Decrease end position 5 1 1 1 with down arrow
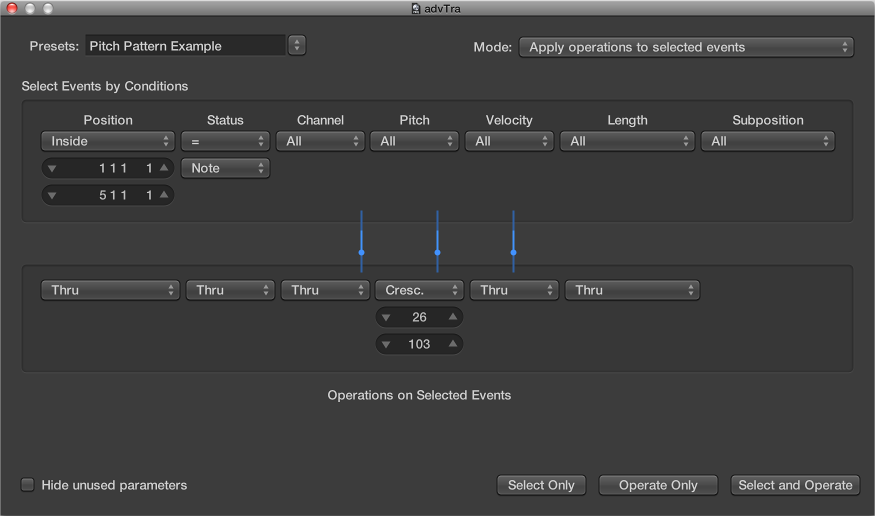Screen dimensions: 876x516 coord(52,195)
